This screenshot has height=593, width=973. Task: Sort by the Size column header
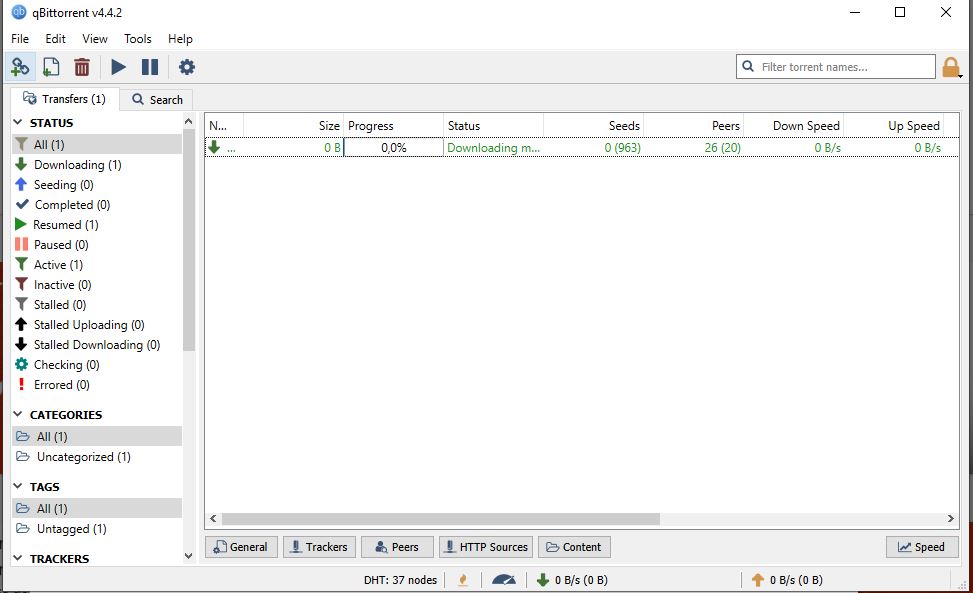[x=293, y=125]
